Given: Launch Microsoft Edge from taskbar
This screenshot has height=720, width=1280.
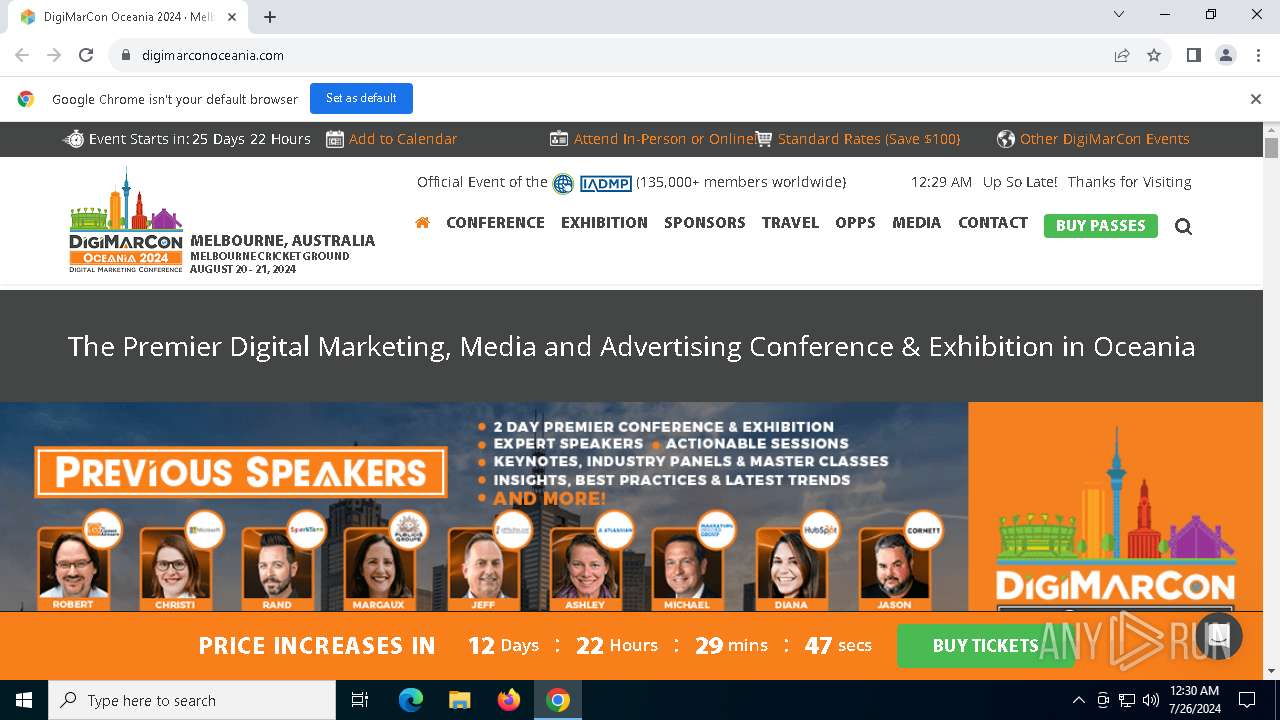Looking at the screenshot, I should click(411, 700).
